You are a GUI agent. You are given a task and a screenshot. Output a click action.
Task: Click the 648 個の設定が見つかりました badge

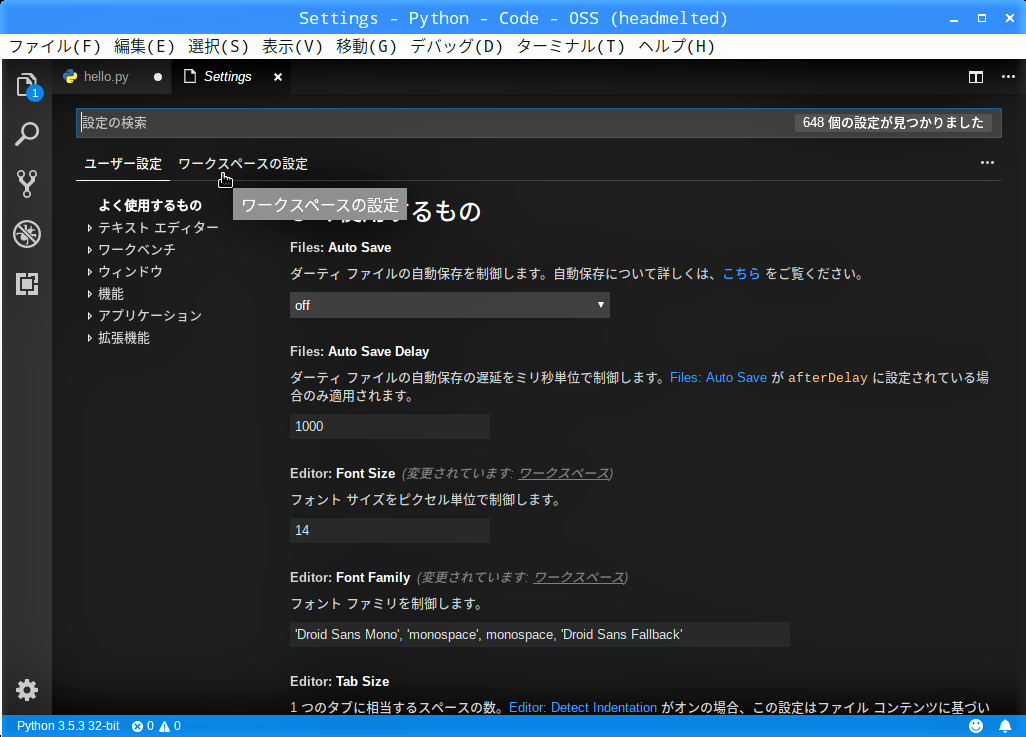893,123
